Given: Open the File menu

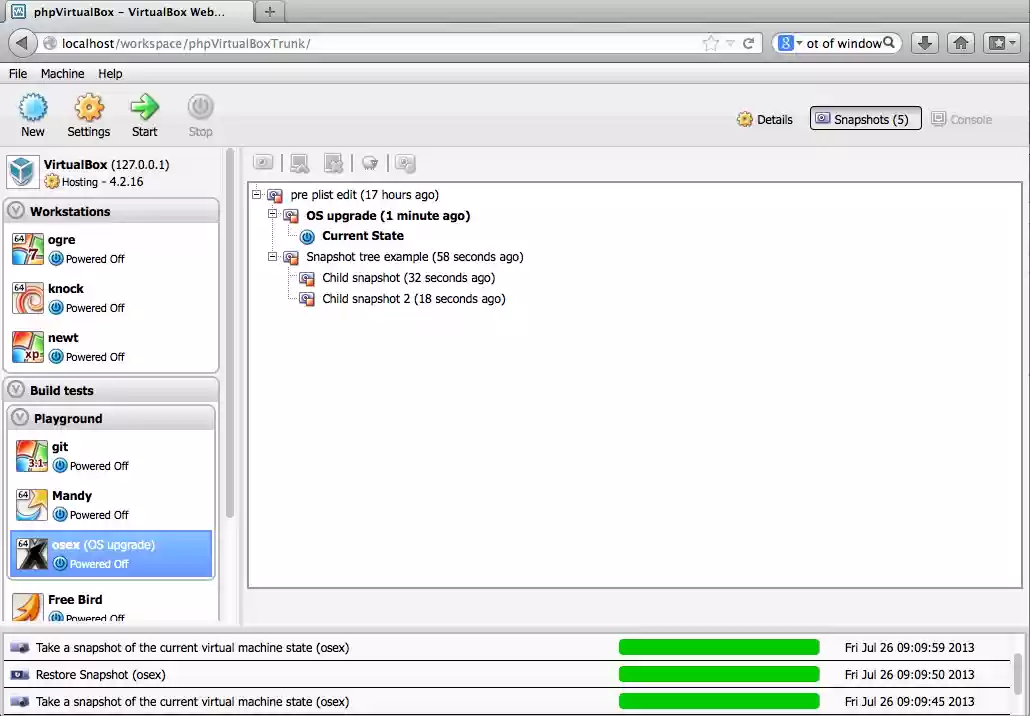Looking at the screenshot, I should (17, 73).
